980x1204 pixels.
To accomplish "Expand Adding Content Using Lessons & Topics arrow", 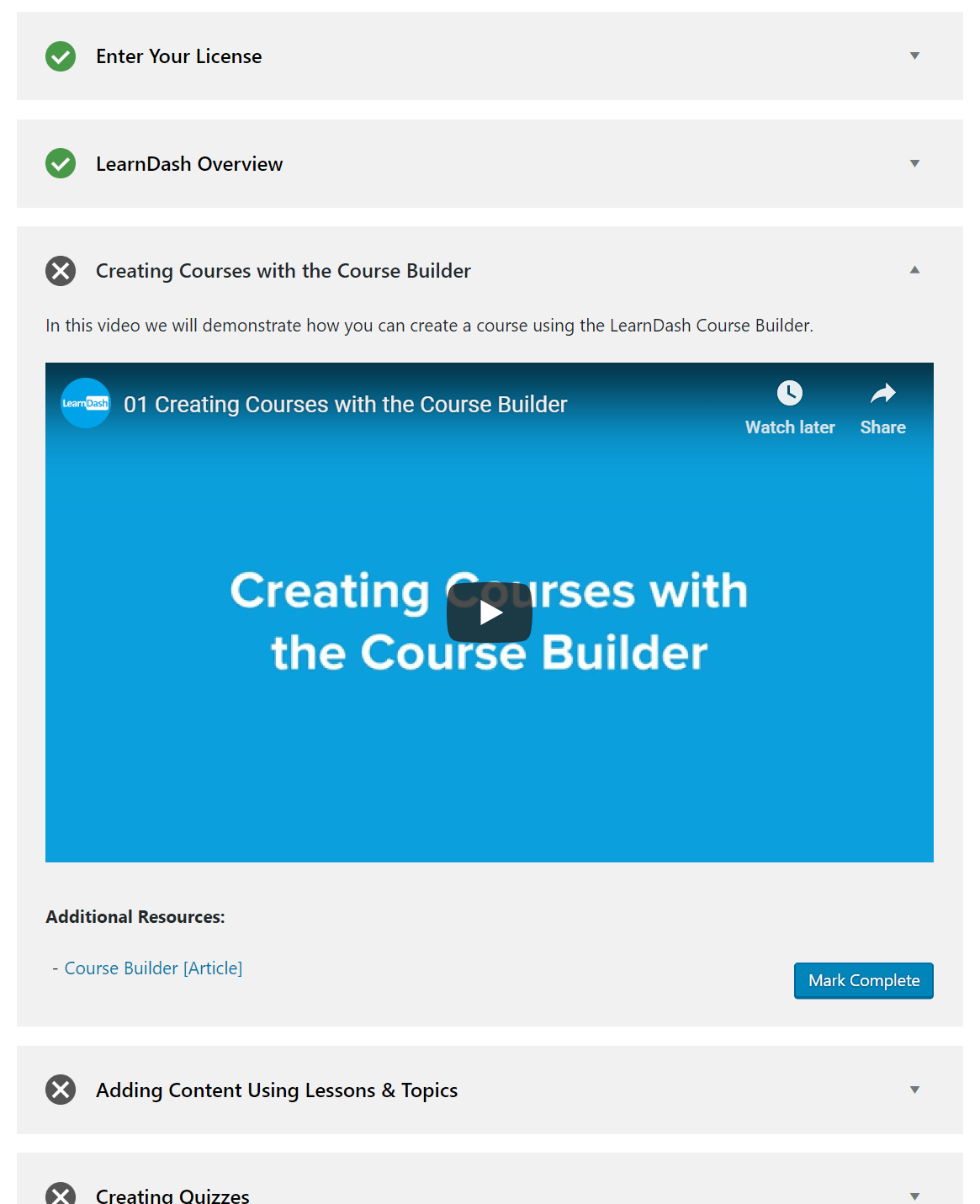I will [914, 1090].
